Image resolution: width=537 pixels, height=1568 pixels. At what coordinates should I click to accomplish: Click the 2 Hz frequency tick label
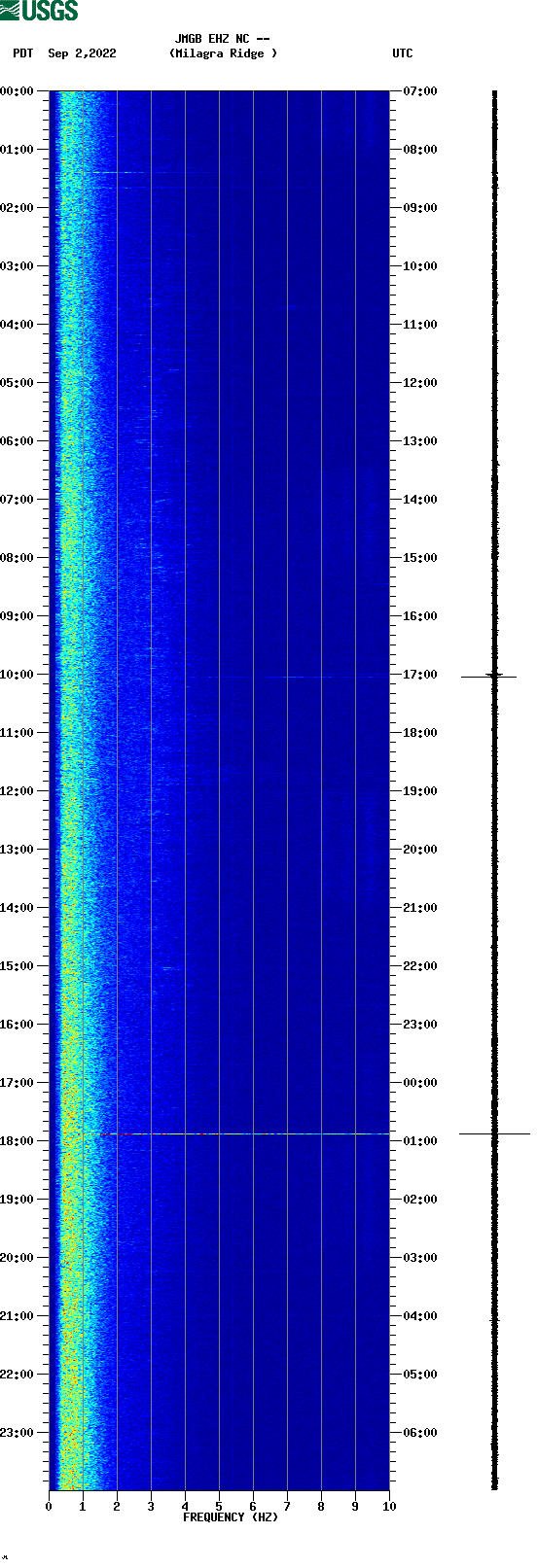coord(117,1508)
